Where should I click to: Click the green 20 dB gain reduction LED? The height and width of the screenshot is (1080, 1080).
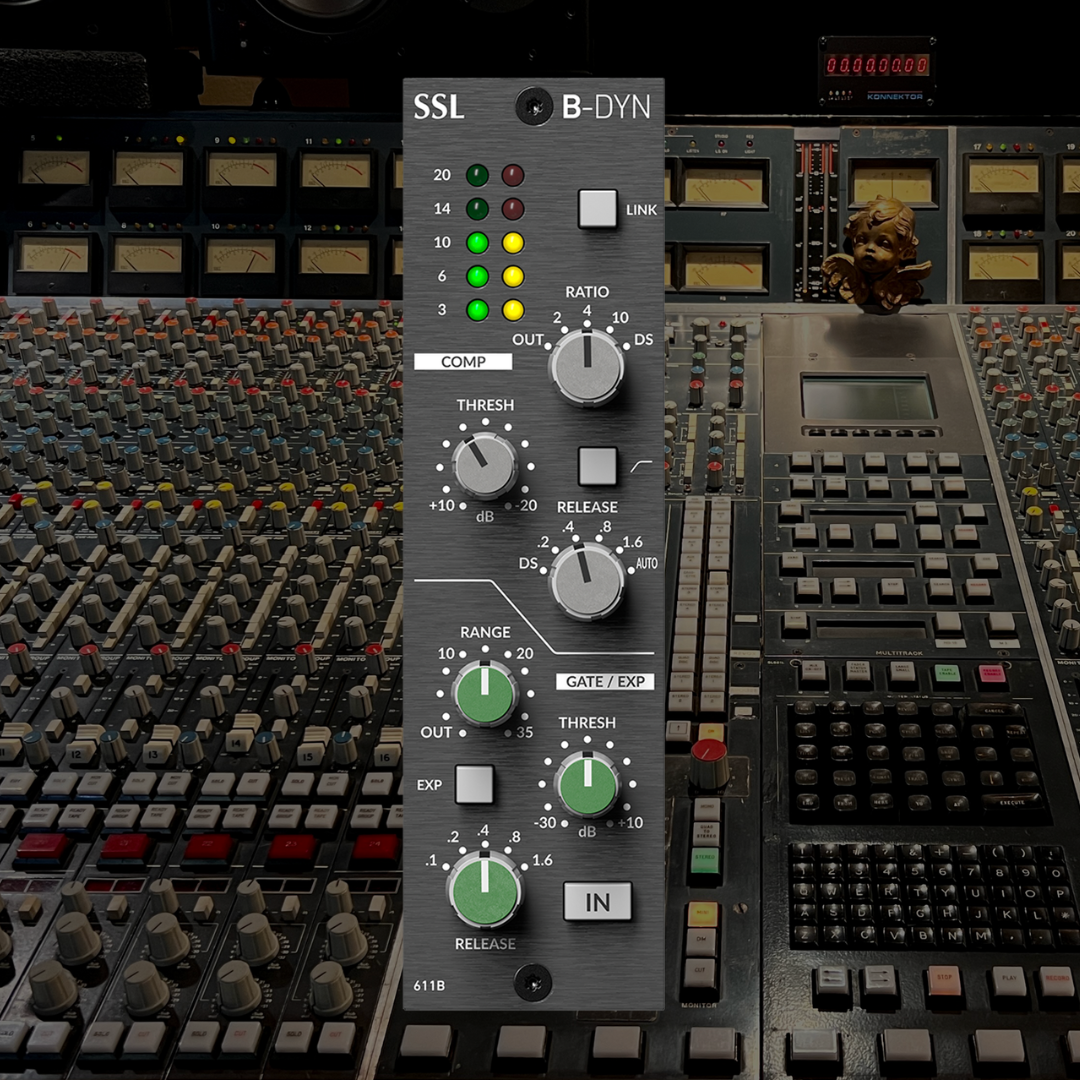coord(479,175)
